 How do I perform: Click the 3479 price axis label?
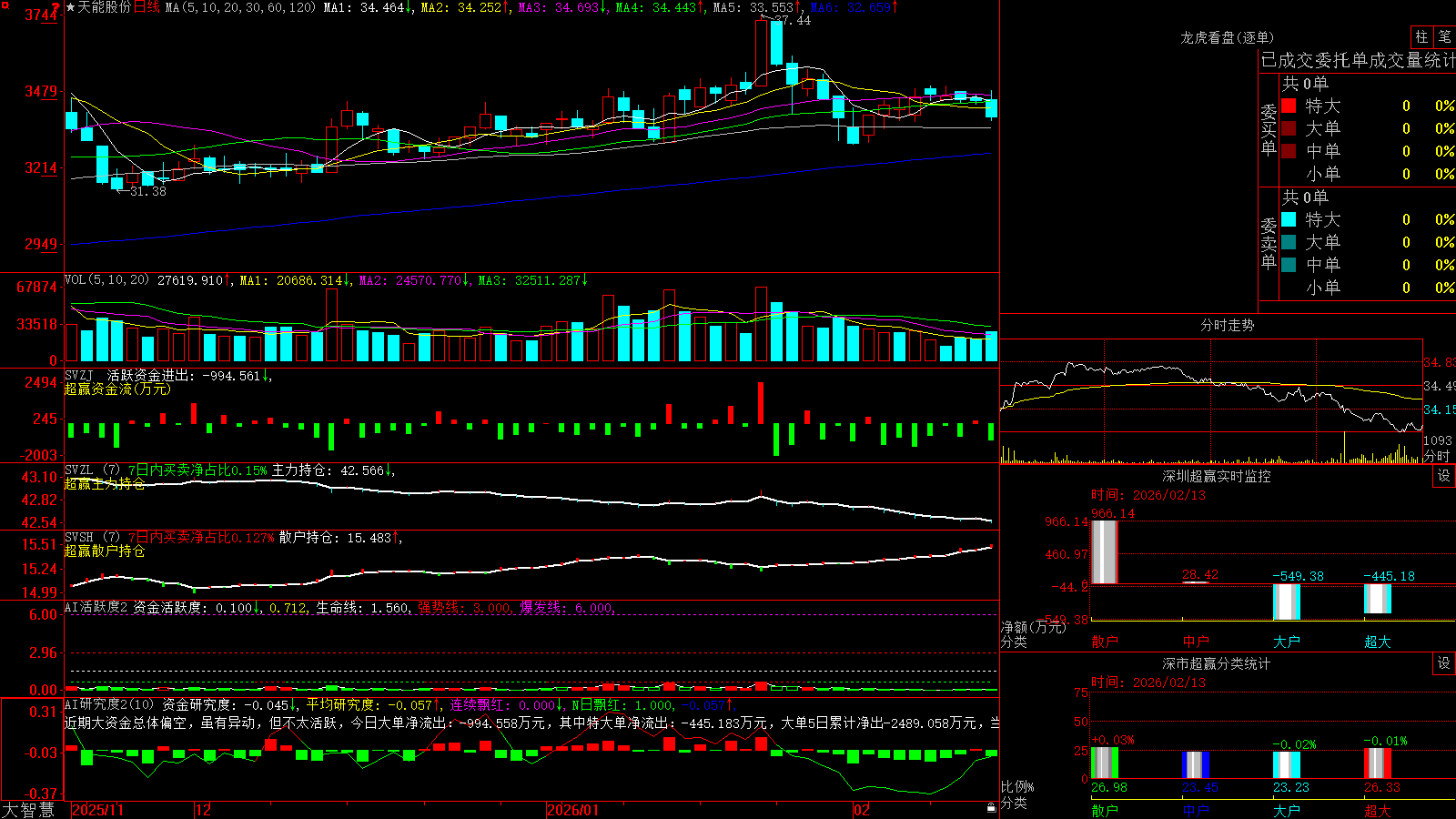[x=41, y=91]
